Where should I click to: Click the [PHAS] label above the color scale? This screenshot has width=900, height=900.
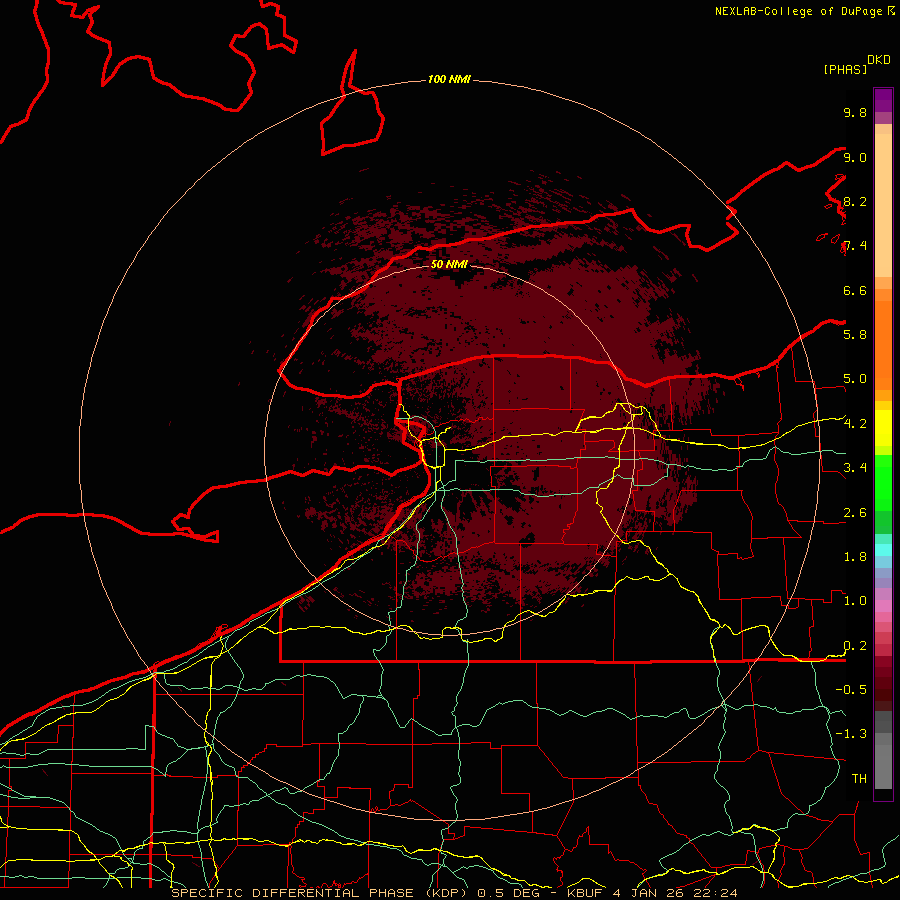coord(845,69)
